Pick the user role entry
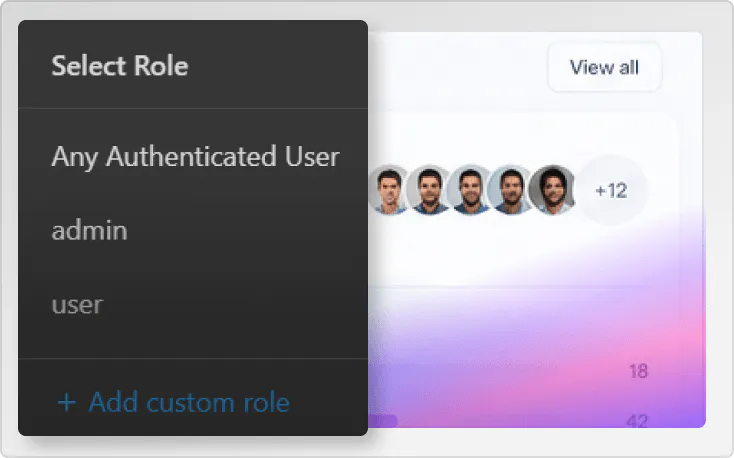 (x=77, y=305)
